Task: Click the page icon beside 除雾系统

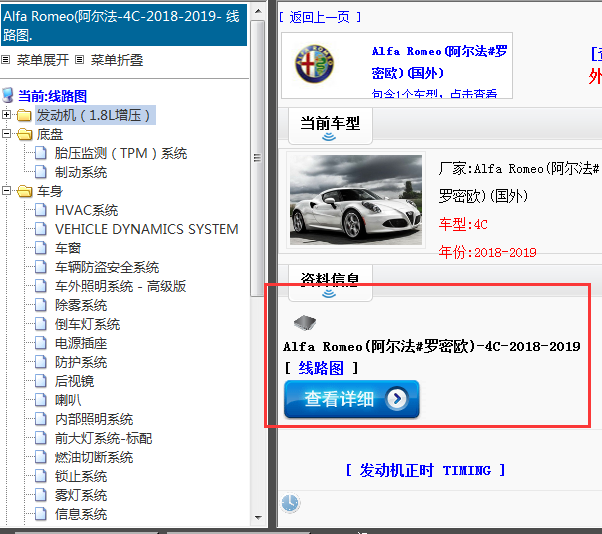Action: coord(41,305)
